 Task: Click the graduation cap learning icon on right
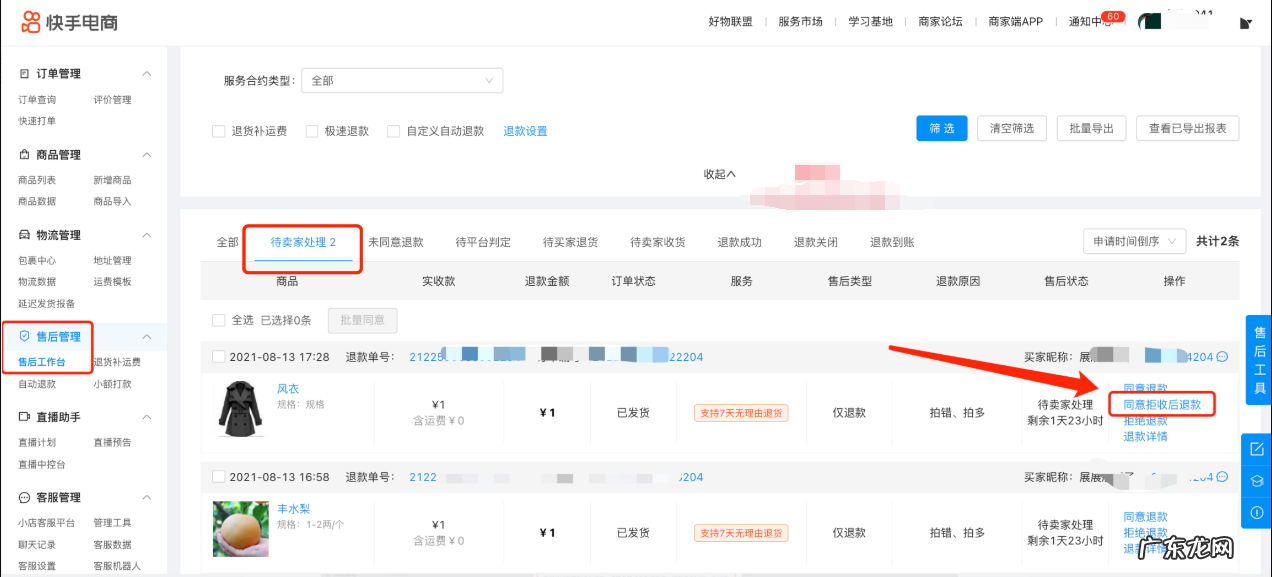(1257, 481)
